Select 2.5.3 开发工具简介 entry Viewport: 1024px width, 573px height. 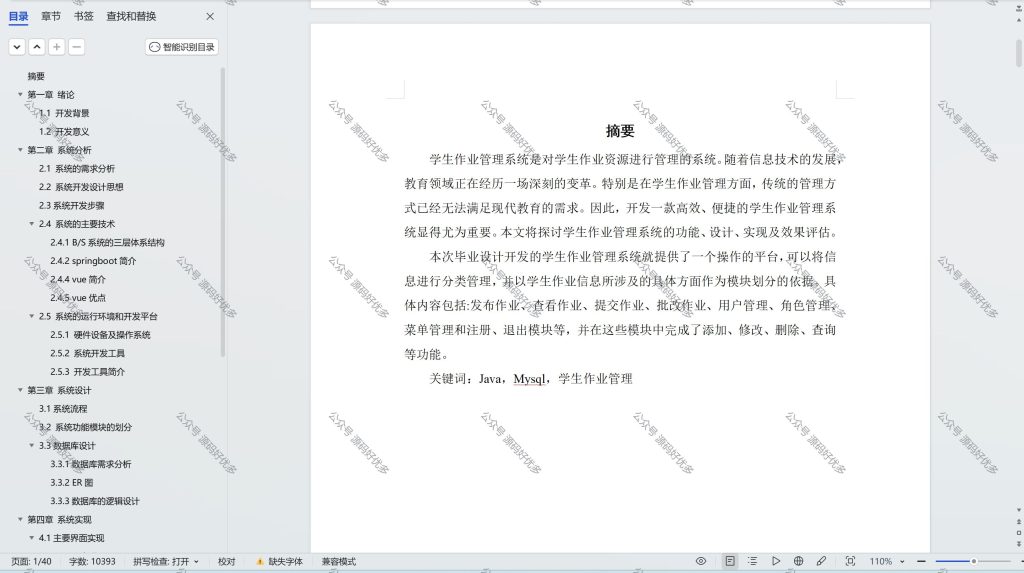click(88, 372)
